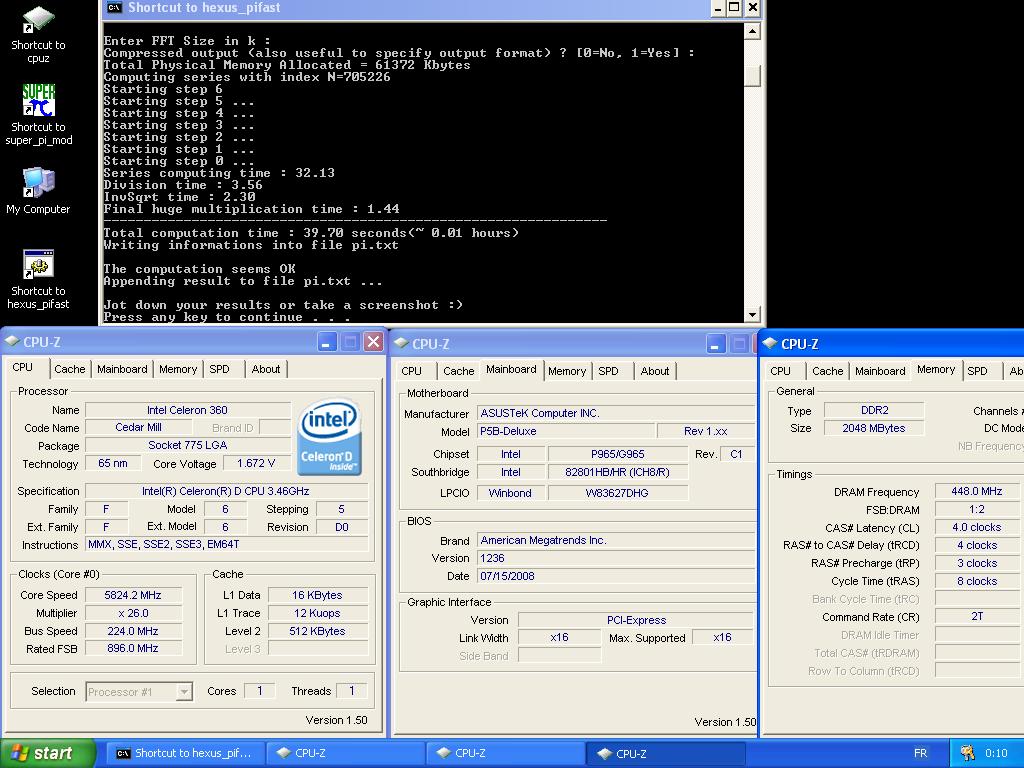This screenshot has width=1024, height=768.
Task: Select Cache tab in Mainboard CPU-Z window
Action: pyautogui.click(x=458, y=371)
